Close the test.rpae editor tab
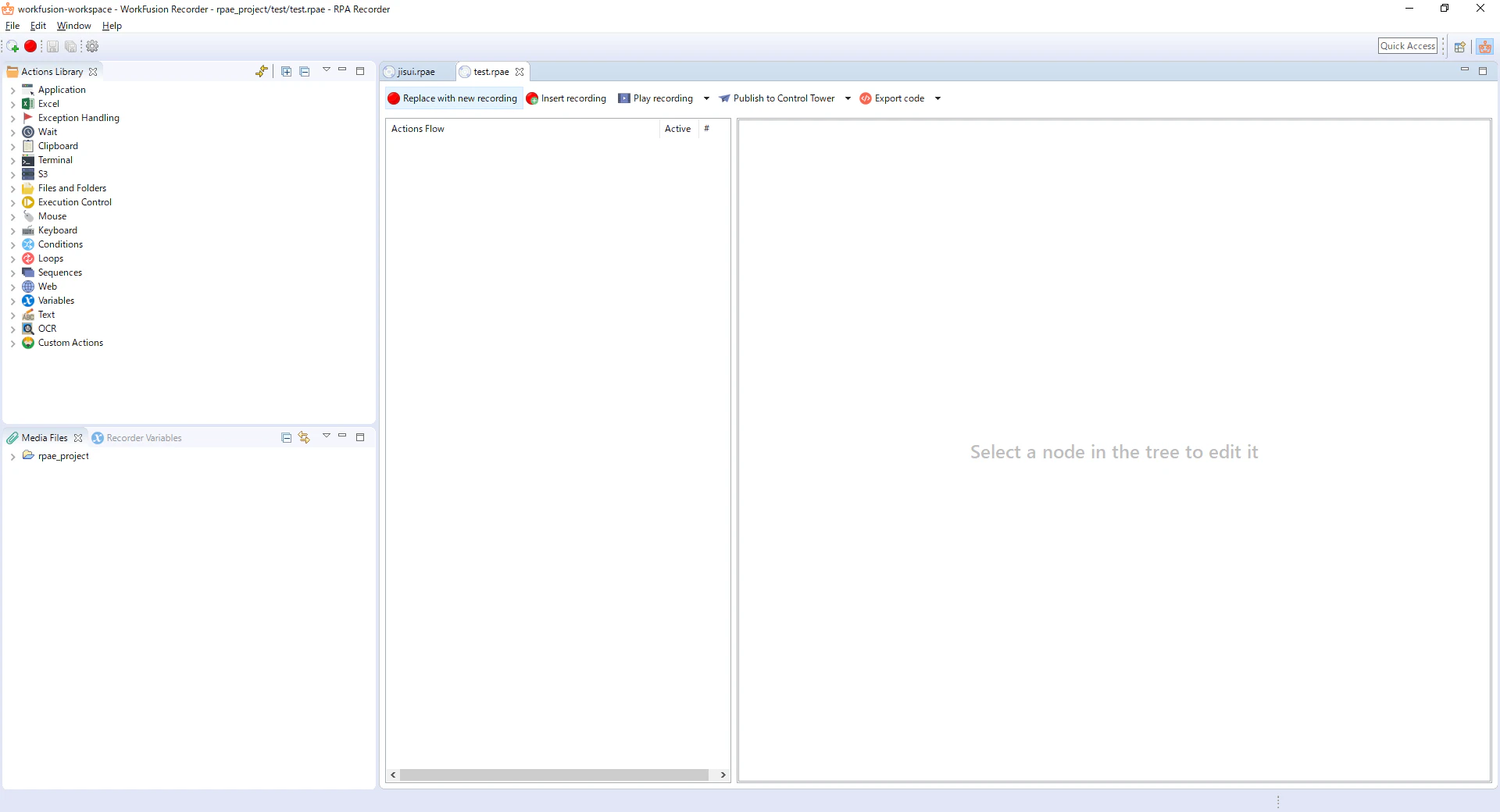 520,72
